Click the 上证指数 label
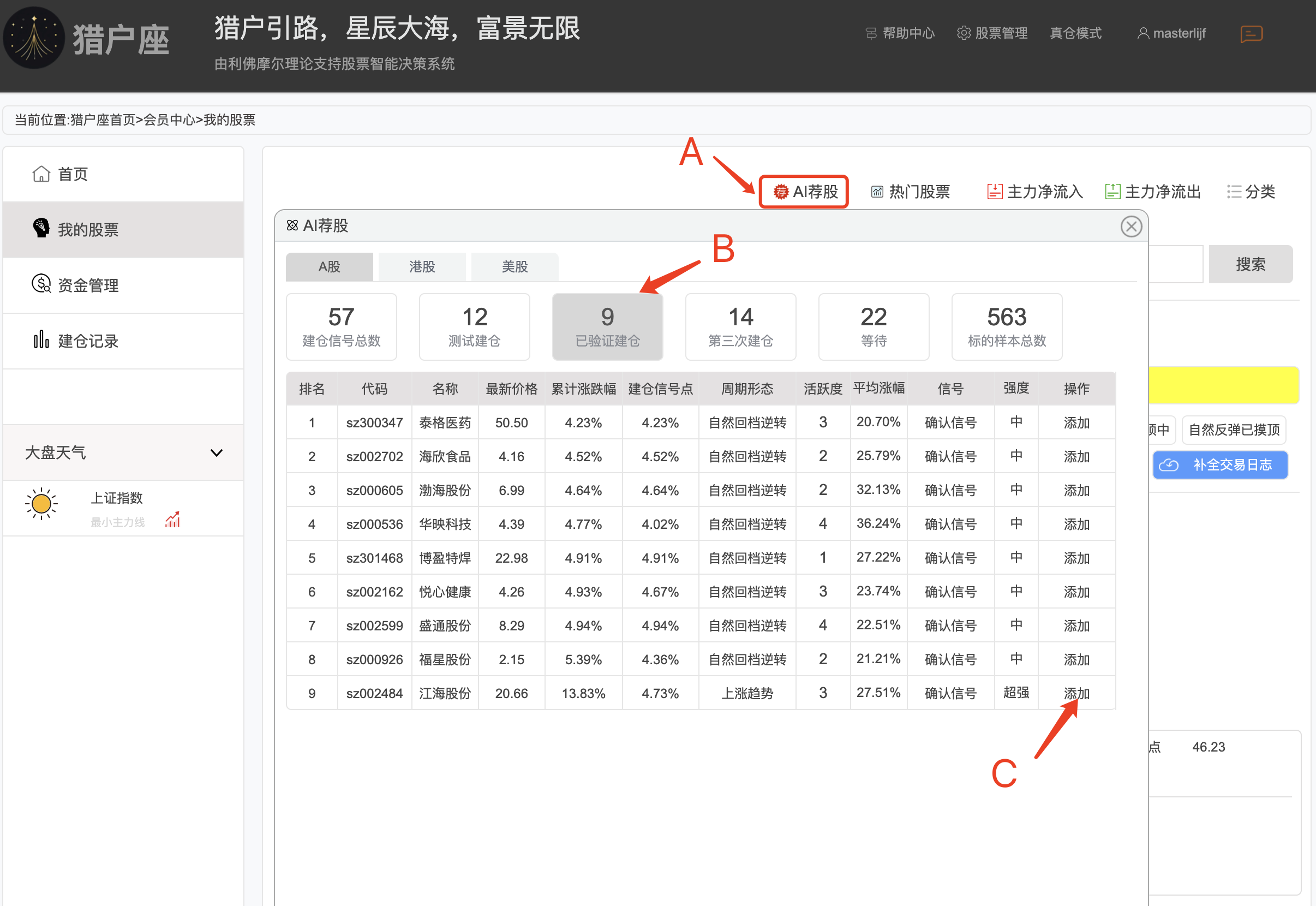This screenshot has height=906, width=1316. click(x=117, y=498)
